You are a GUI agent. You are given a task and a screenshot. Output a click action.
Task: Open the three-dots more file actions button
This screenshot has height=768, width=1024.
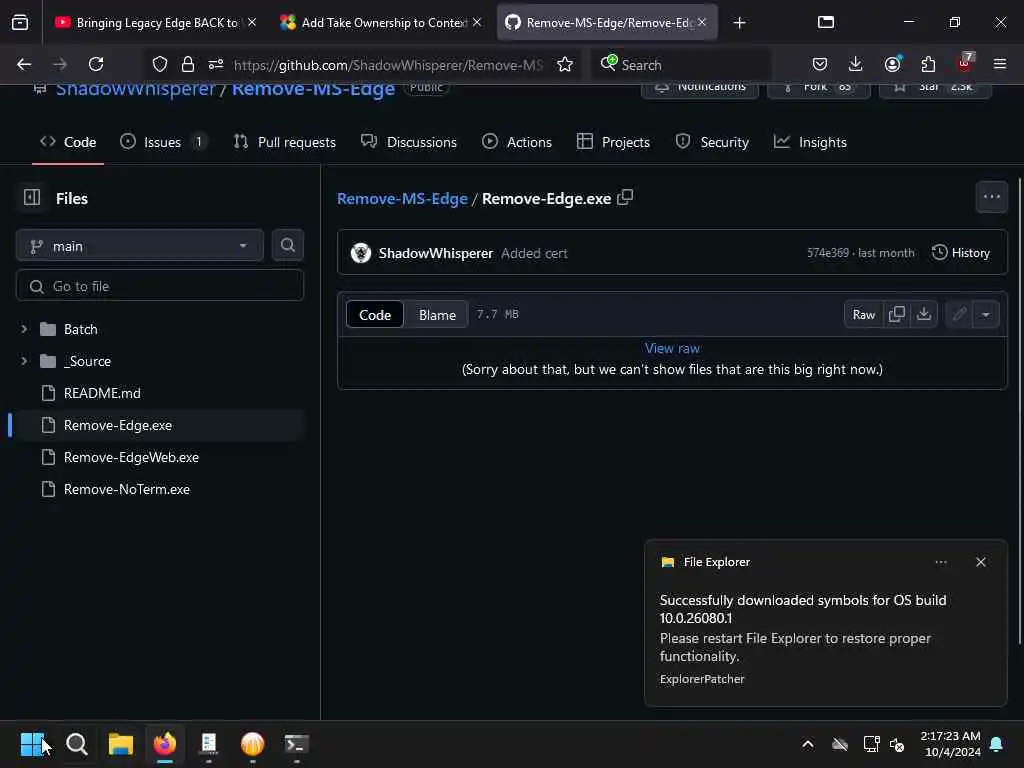991,197
